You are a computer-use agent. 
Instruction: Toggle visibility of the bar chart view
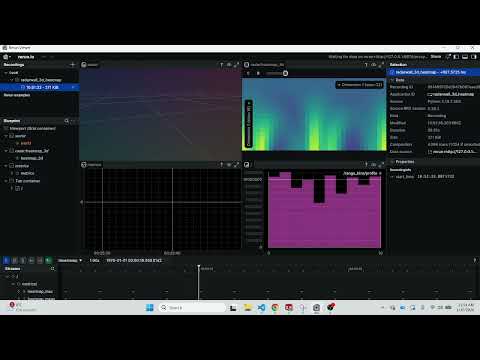pos(374,165)
